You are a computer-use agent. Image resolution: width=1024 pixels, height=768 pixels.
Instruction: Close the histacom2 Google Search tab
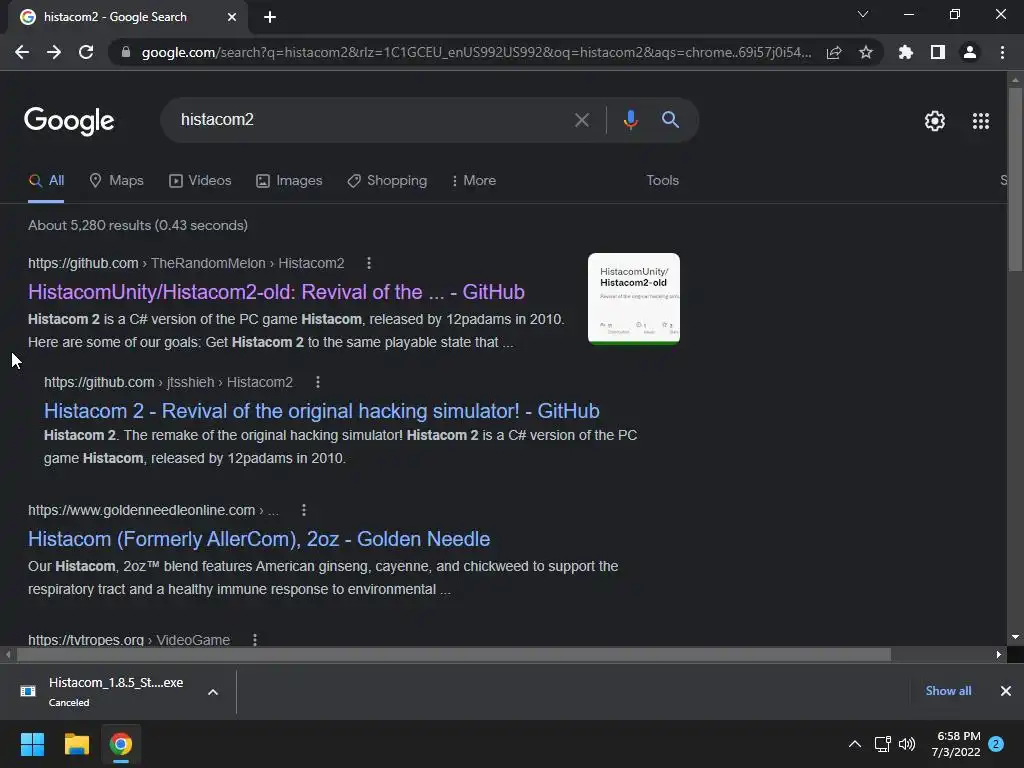tap(232, 17)
